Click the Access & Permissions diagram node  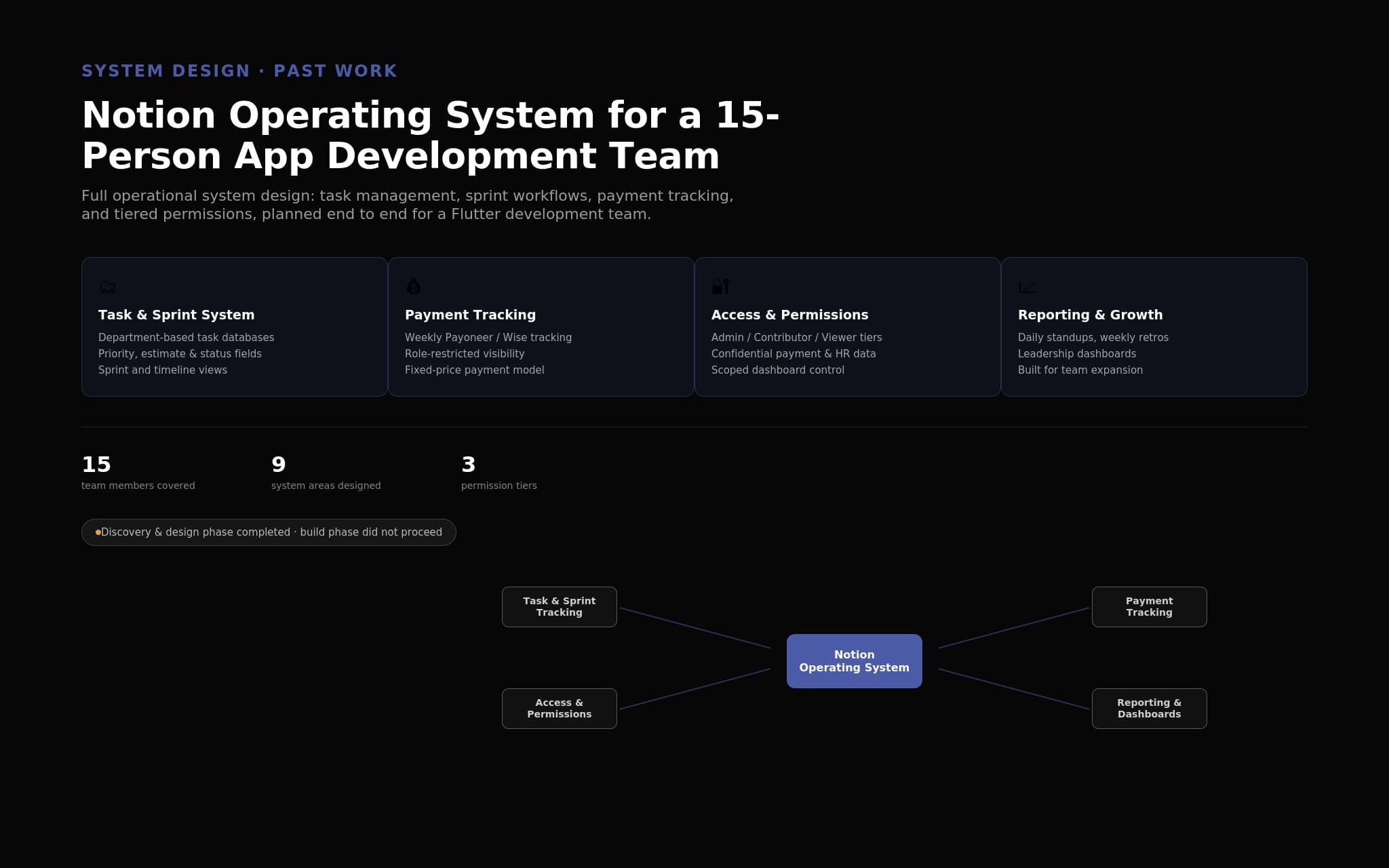pyautogui.click(x=560, y=709)
